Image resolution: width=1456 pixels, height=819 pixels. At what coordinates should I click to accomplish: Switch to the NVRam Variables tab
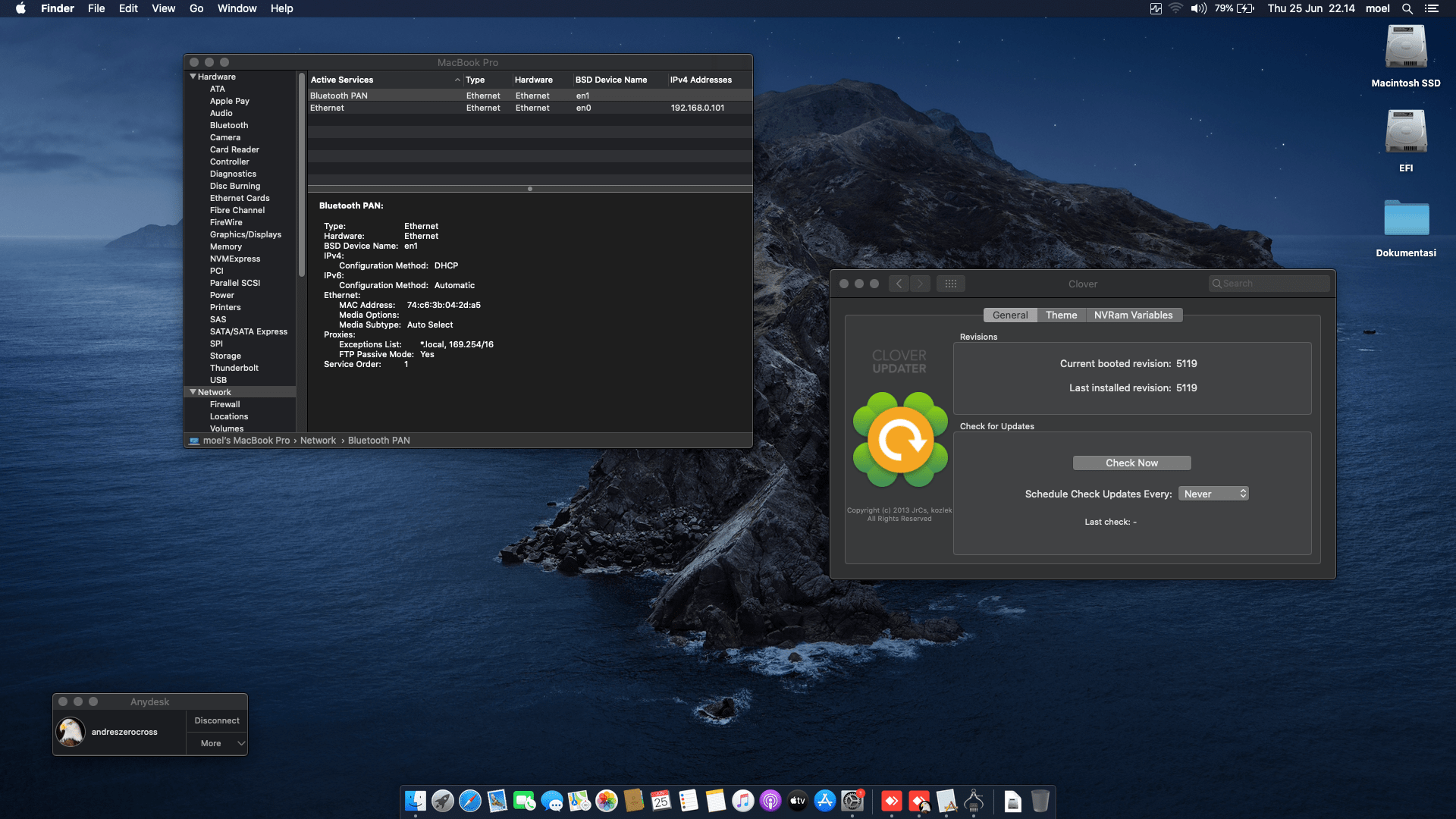(1133, 315)
